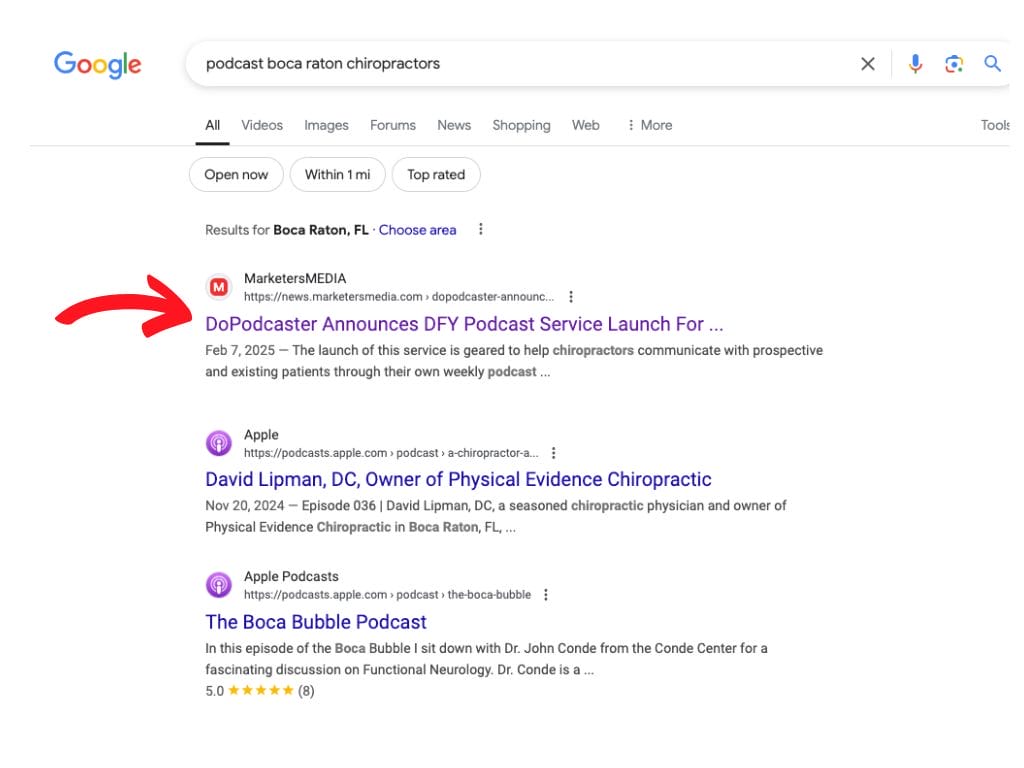The height and width of the screenshot is (768, 1024).
Task: Open options menu next to Choose area
Action: pos(481,230)
